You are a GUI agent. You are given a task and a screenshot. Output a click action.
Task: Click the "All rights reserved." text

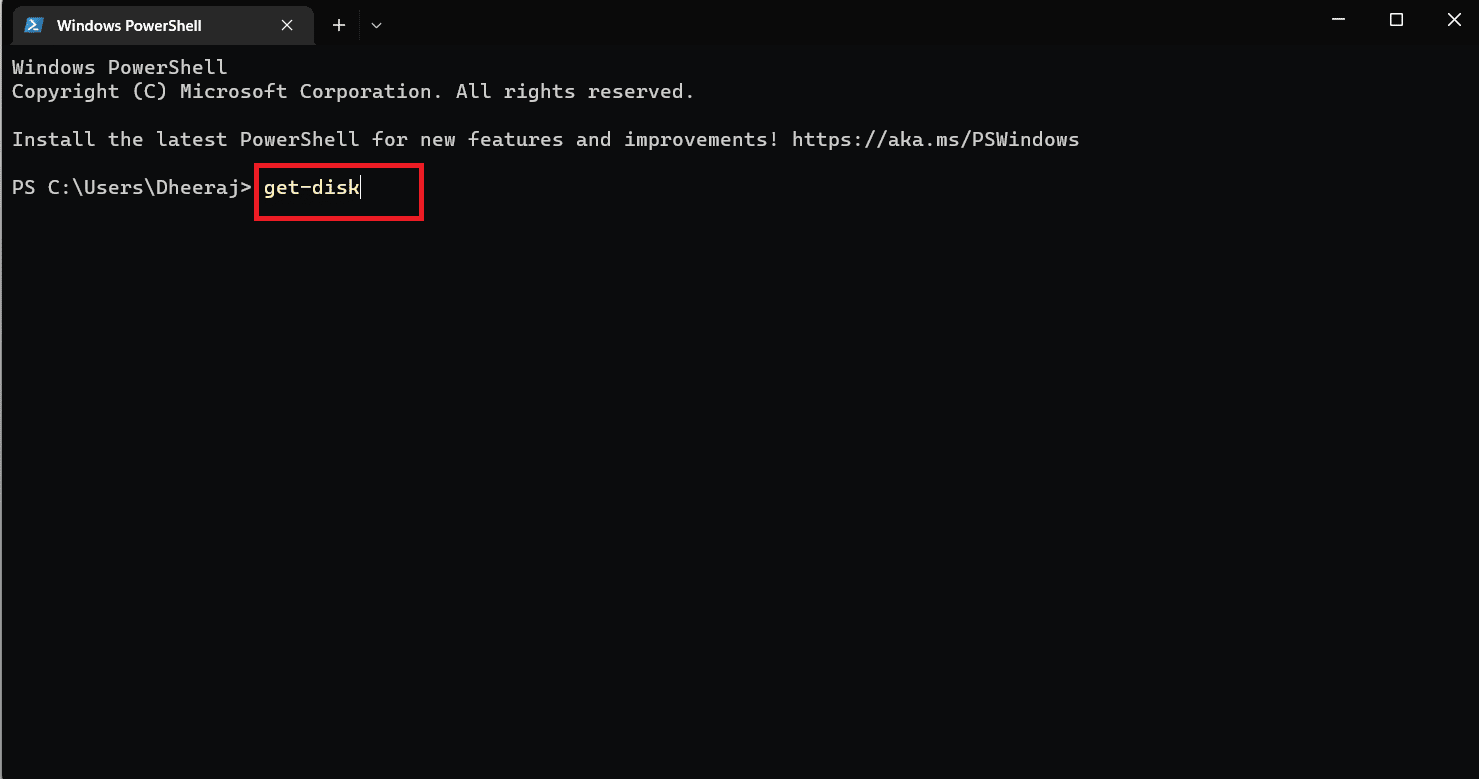coord(575,91)
